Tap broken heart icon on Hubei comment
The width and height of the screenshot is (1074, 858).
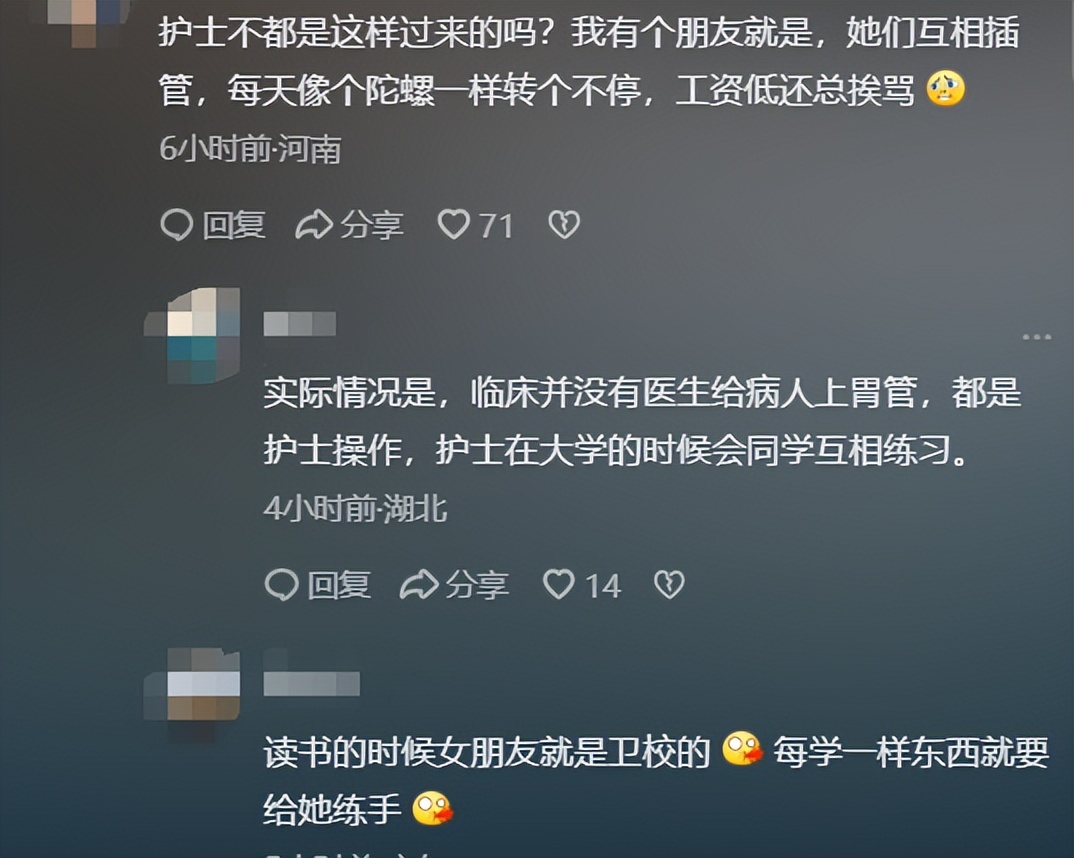click(669, 585)
